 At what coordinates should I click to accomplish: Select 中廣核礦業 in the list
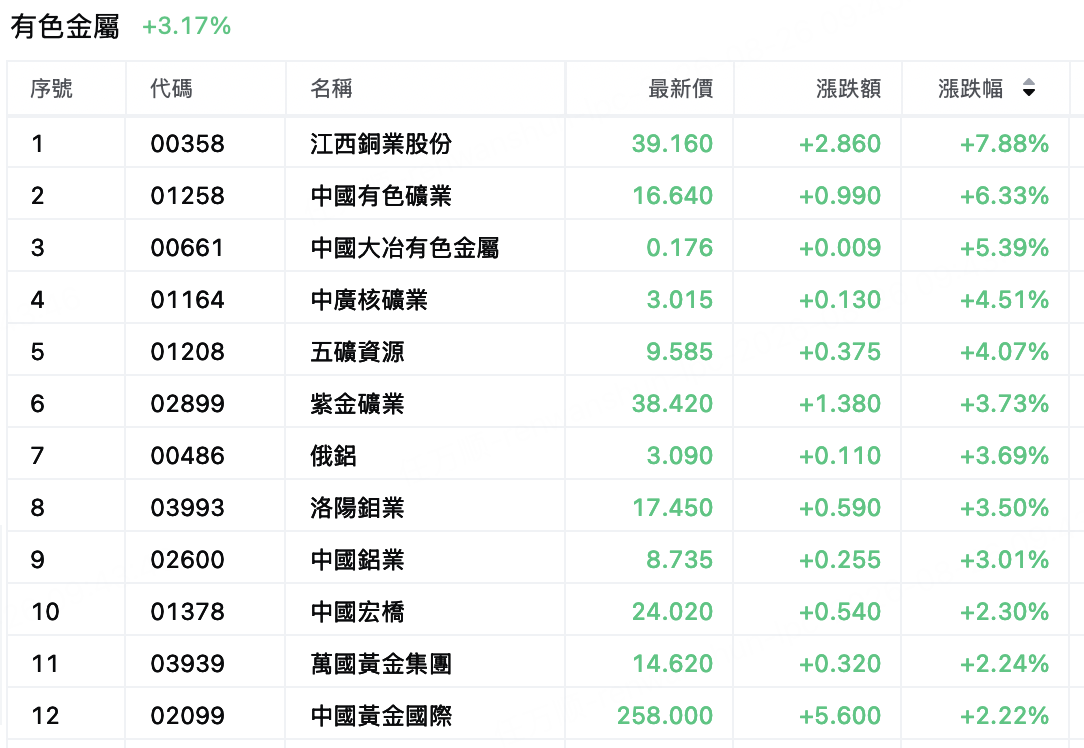coord(369,299)
